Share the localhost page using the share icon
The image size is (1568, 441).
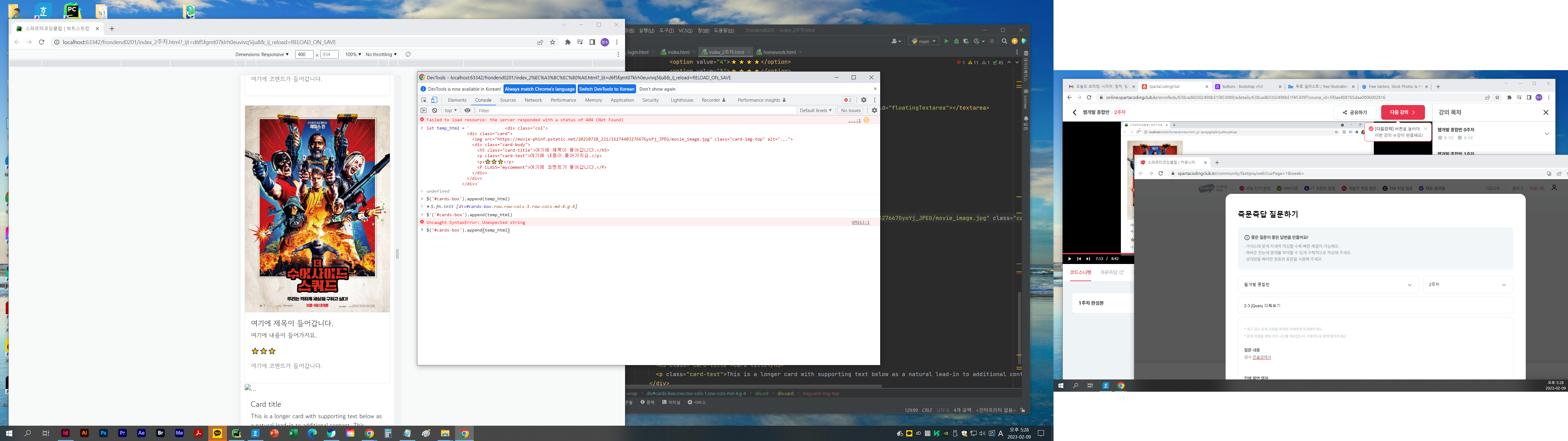pos(540,42)
